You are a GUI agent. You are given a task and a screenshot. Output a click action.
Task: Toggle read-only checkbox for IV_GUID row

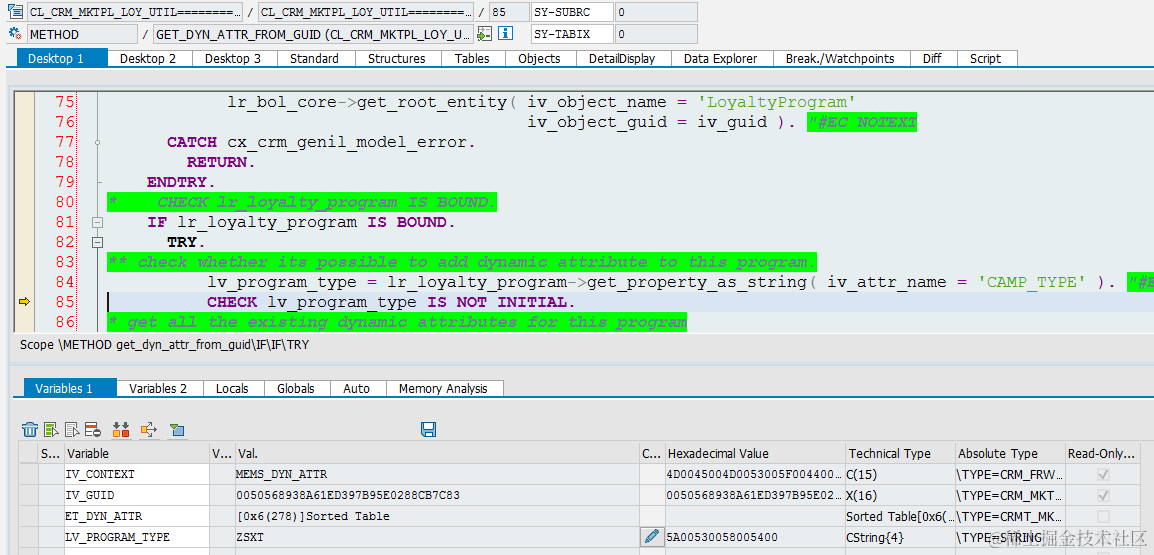pos(1102,495)
